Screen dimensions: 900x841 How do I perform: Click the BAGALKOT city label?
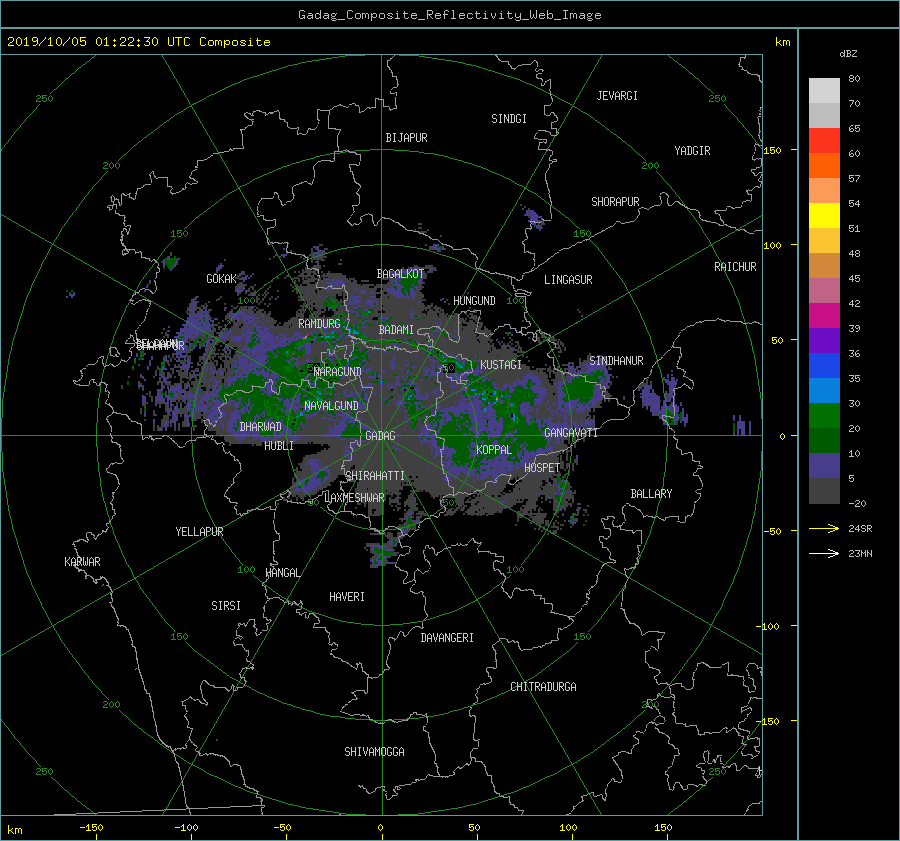click(x=400, y=274)
